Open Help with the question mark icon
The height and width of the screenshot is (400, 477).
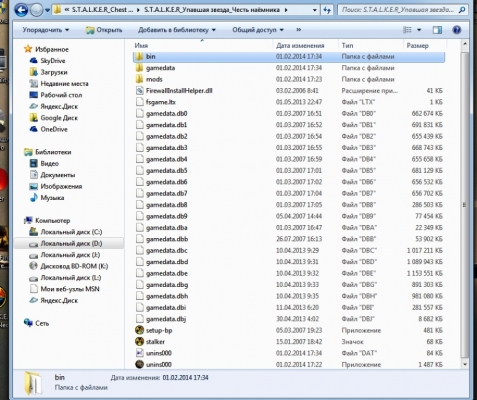click(457, 30)
